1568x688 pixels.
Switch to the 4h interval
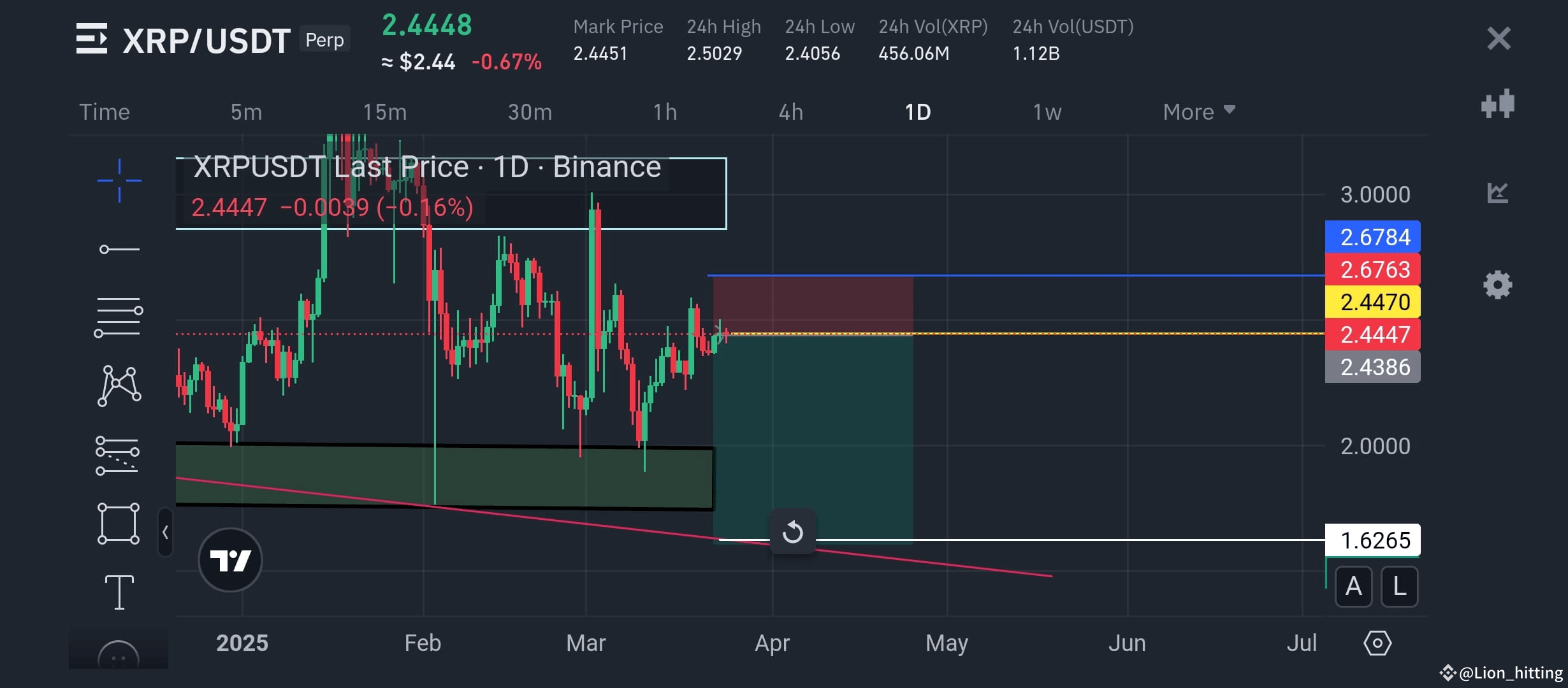pyautogui.click(x=791, y=112)
